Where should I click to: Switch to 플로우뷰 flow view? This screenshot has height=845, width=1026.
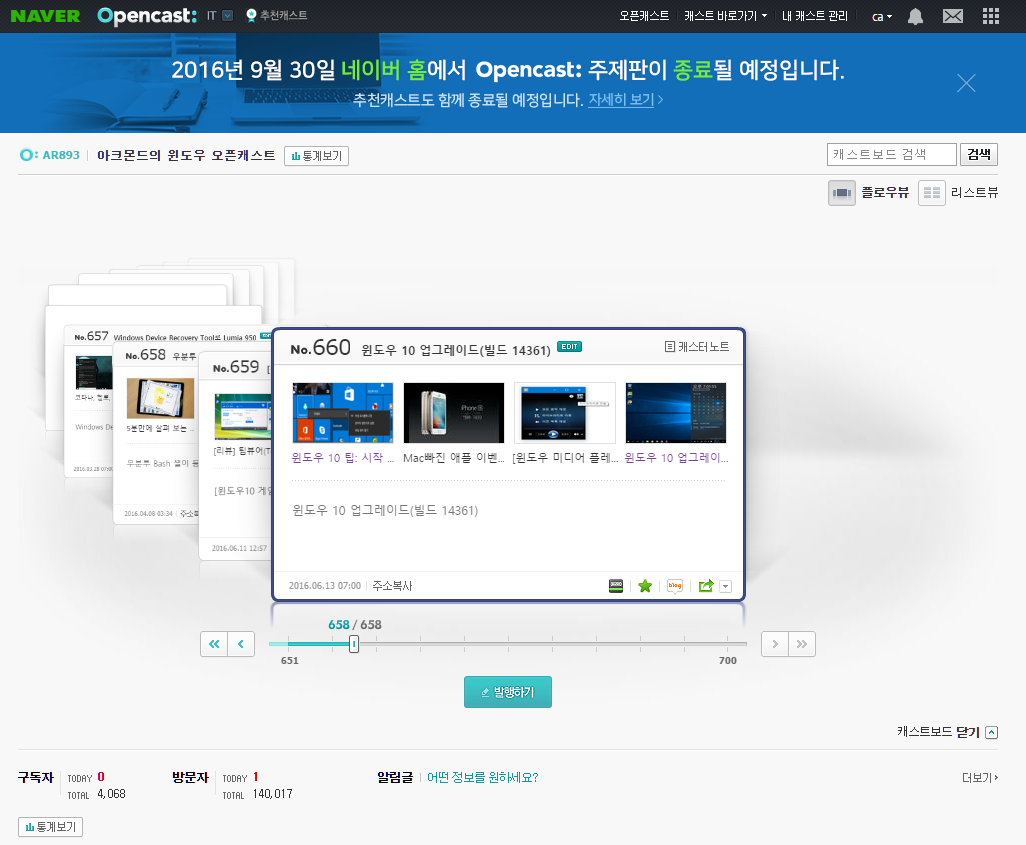click(869, 192)
